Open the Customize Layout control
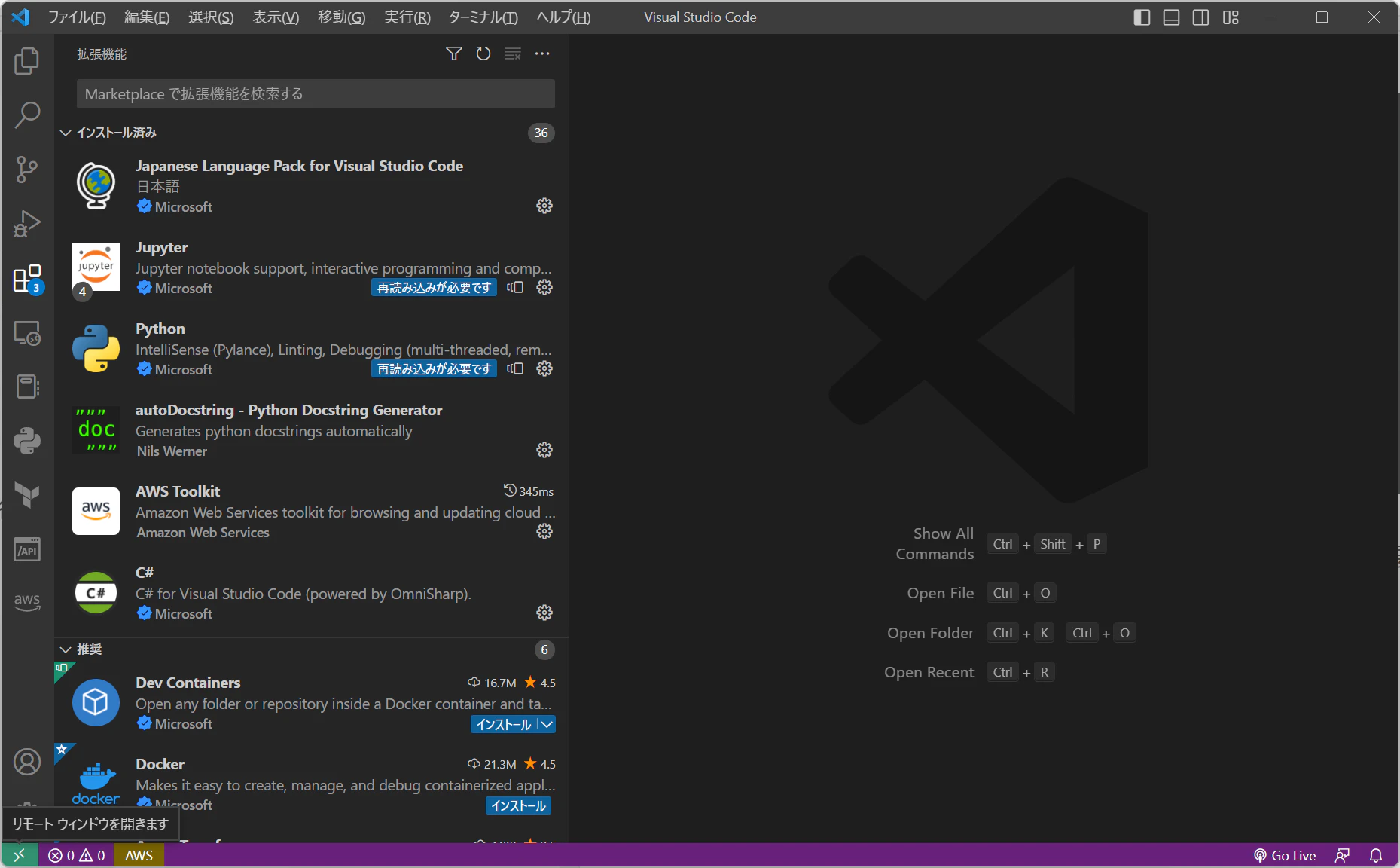This screenshot has width=1400, height=868. pos(1231,17)
